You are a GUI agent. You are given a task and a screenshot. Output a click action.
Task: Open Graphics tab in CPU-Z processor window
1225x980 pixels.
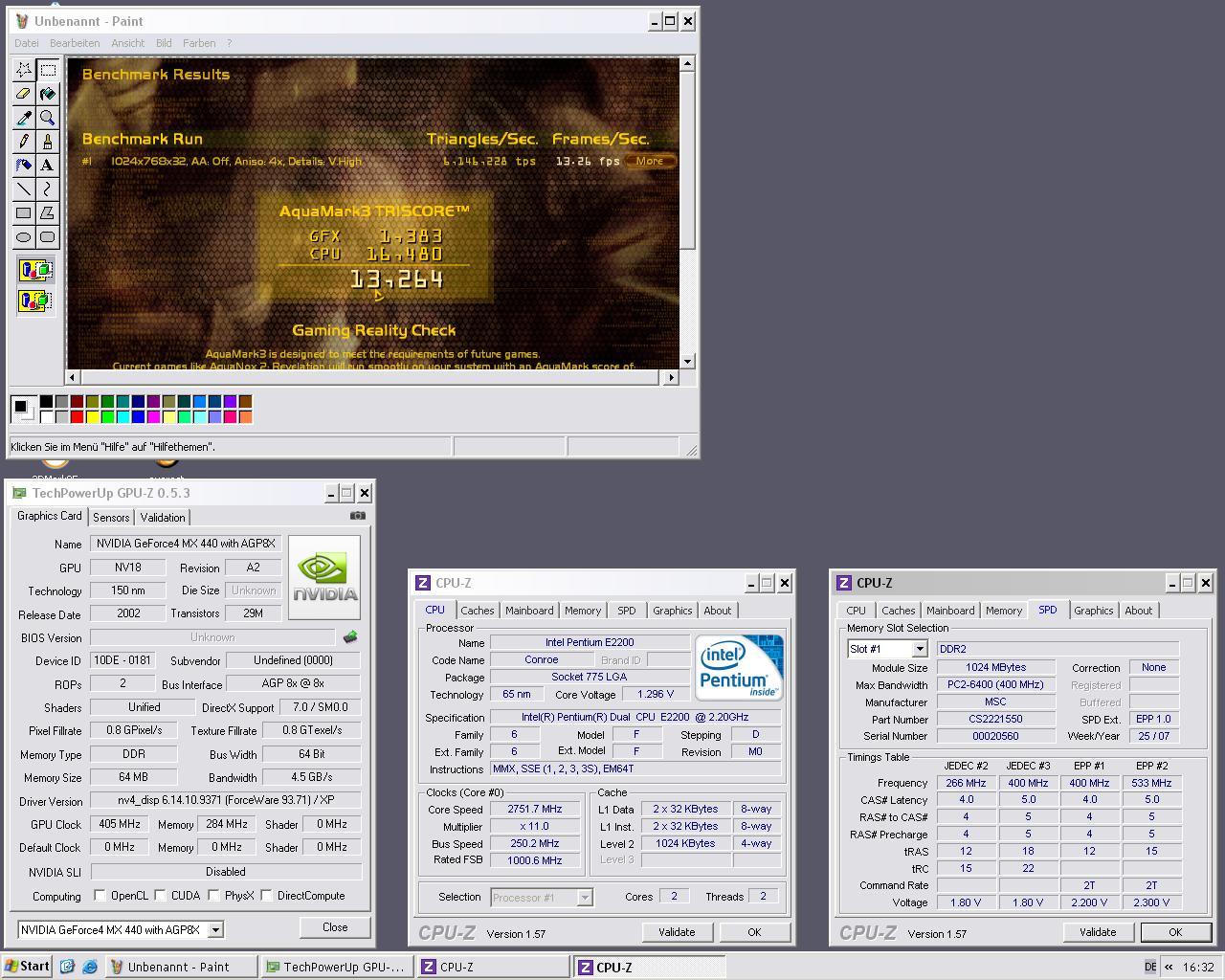pyautogui.click(x=672, y=611)
